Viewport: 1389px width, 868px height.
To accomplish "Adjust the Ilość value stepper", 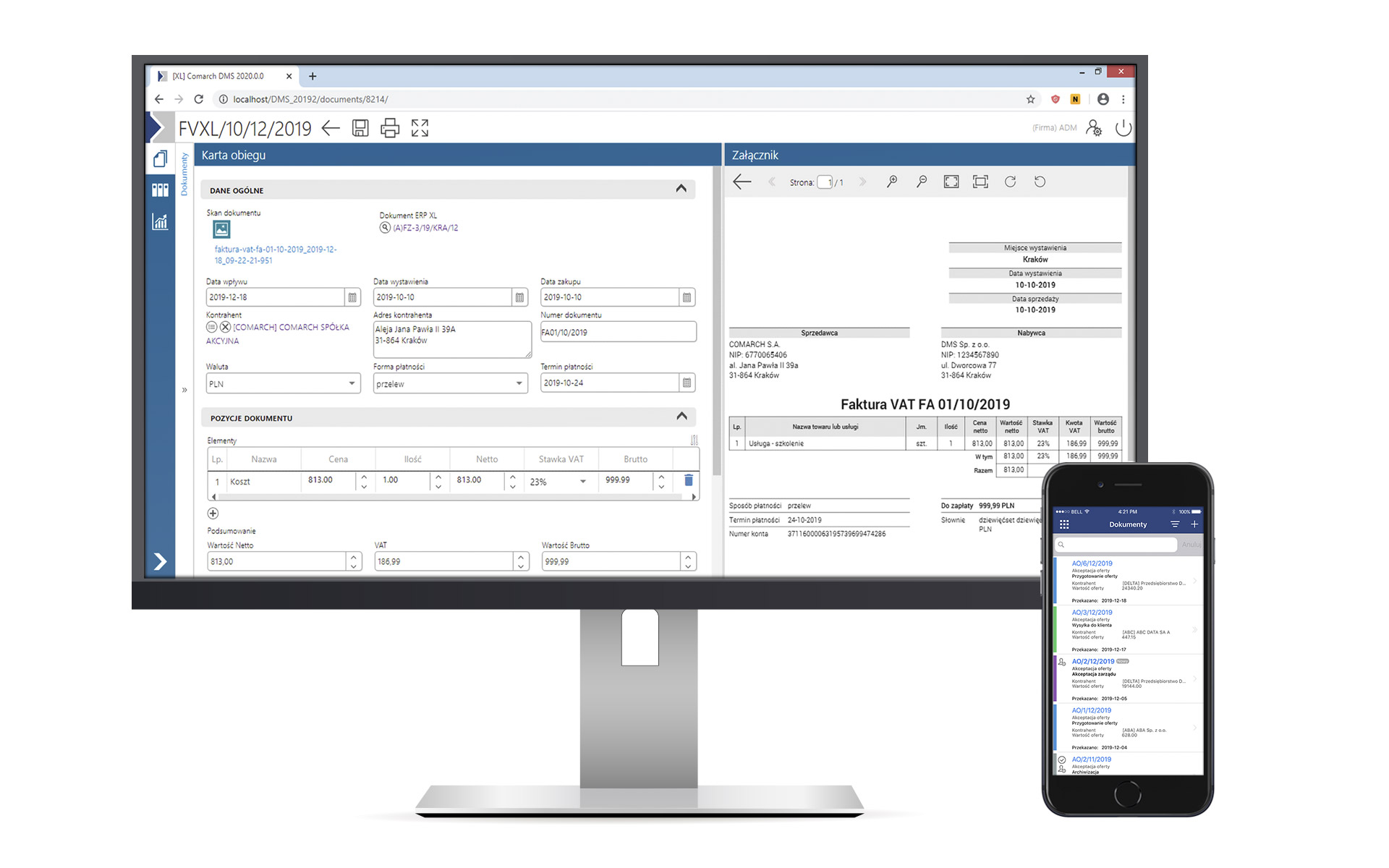I will coord(438,481).
